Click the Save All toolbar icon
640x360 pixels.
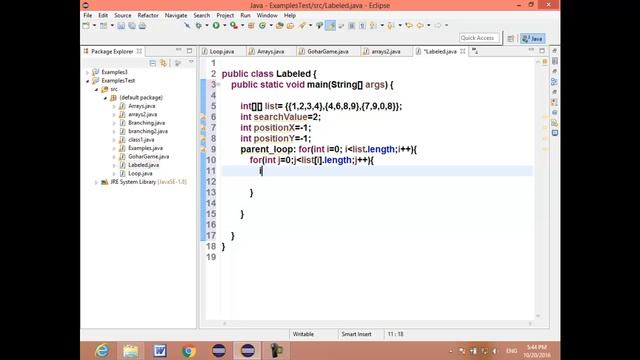click(x=132, y=26)
